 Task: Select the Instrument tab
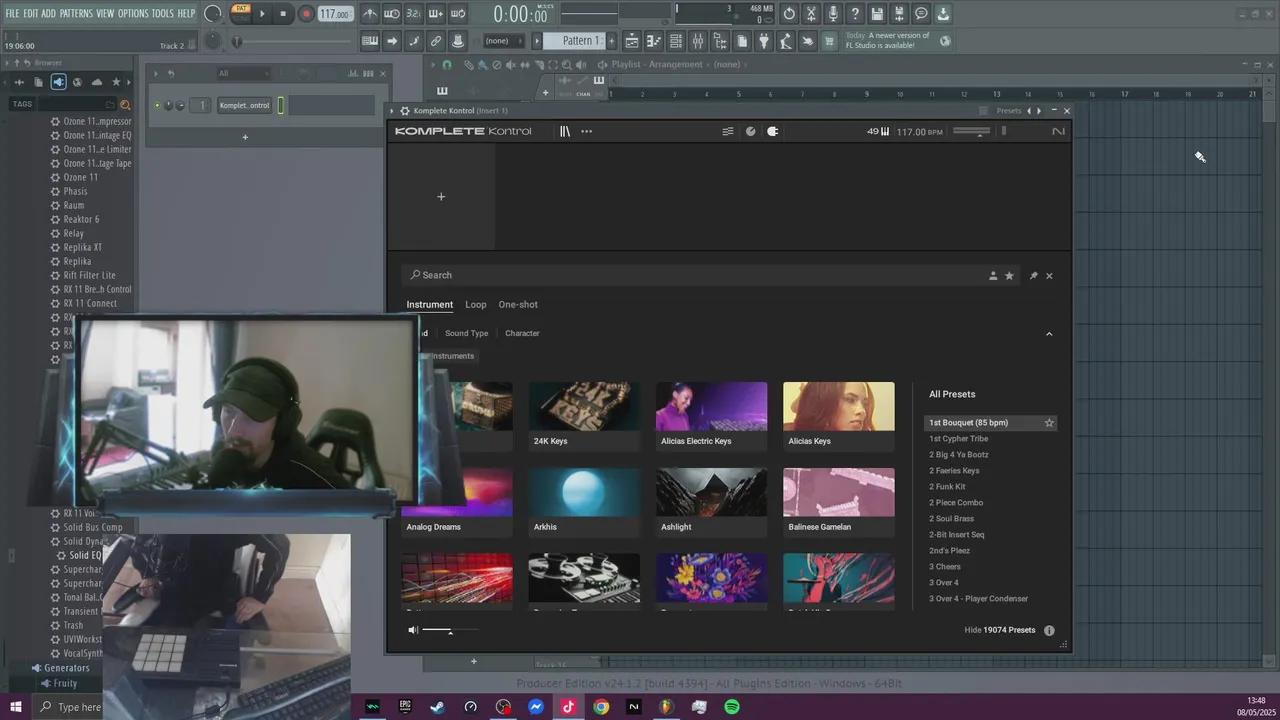point(430,305)
